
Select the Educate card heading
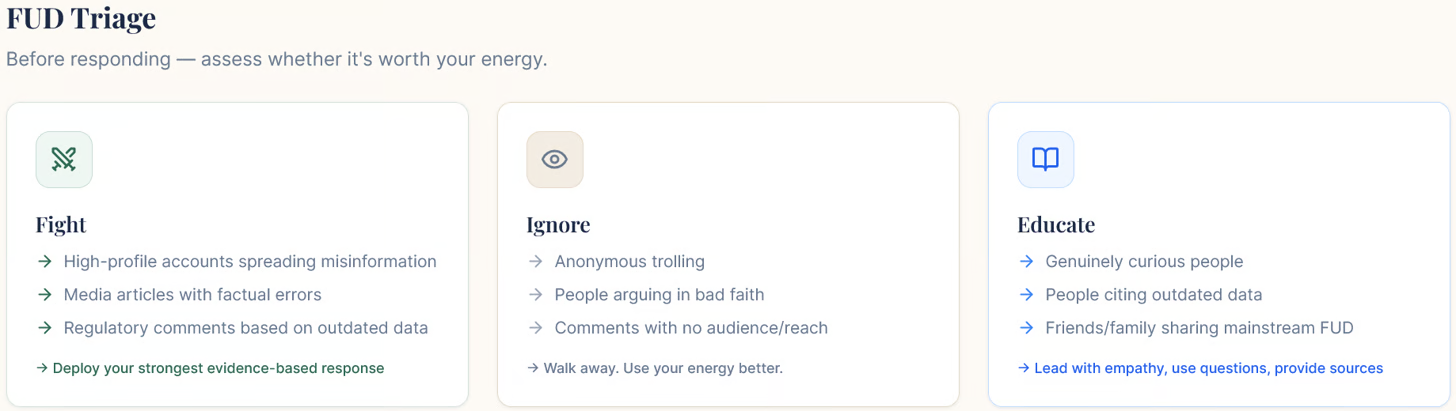(x=1056, y=225)
